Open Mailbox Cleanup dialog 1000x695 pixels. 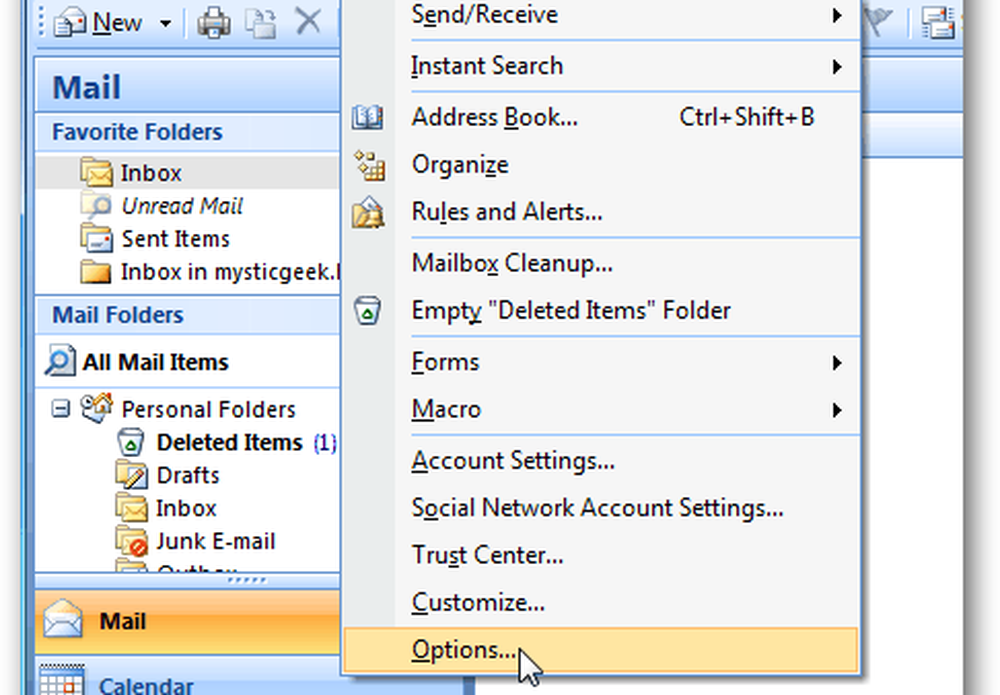[x=602, y=263]
